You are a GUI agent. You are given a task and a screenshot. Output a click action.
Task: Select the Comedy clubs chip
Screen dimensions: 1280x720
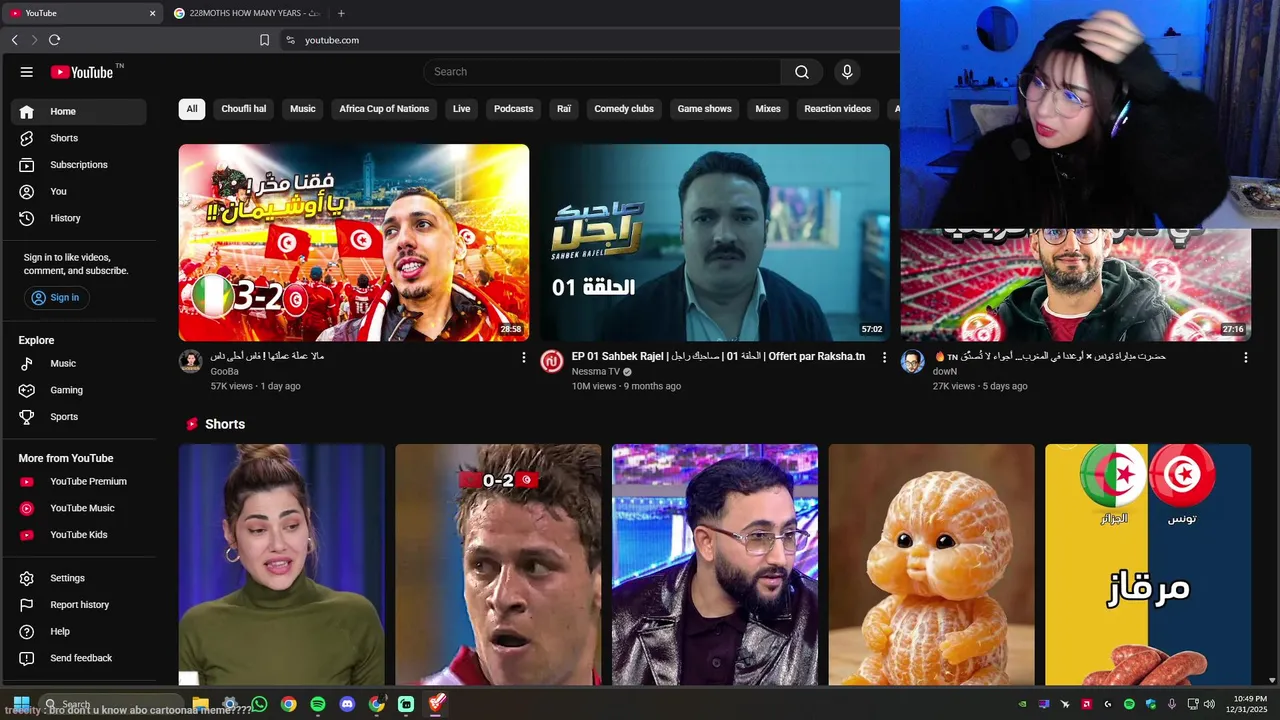[624, 109]
